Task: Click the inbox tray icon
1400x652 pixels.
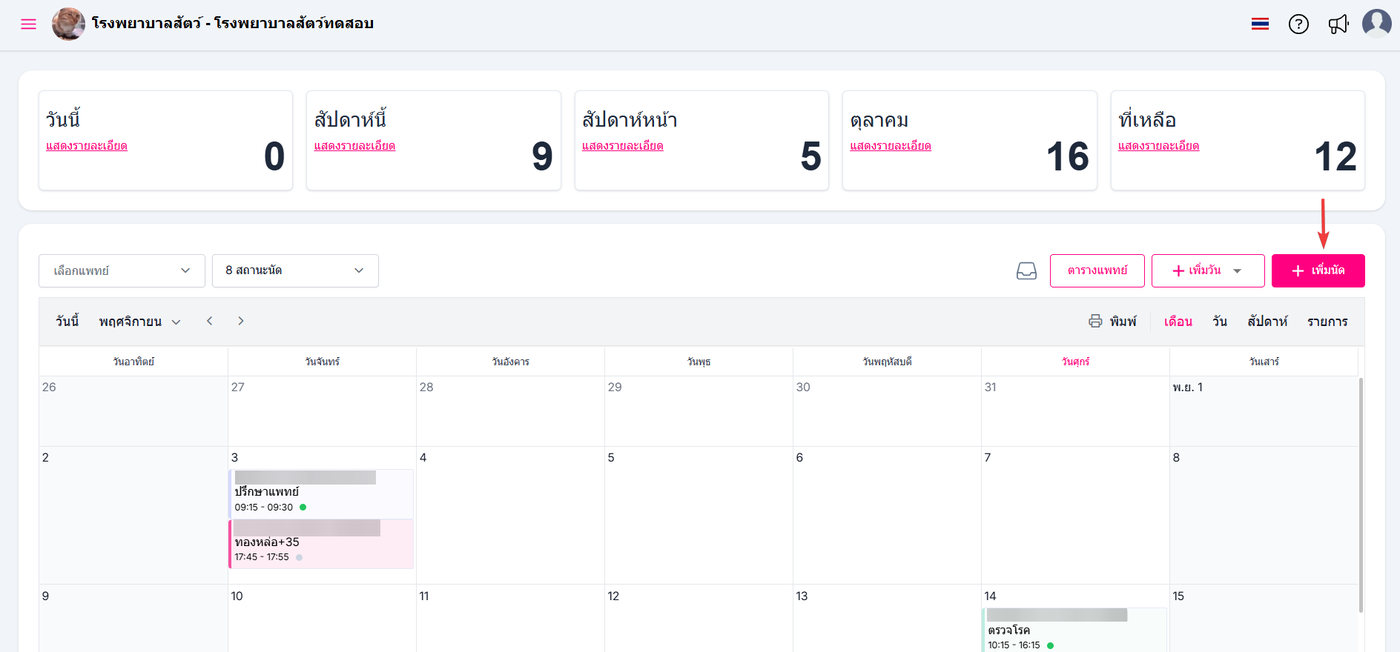Action: point(1026,271)
